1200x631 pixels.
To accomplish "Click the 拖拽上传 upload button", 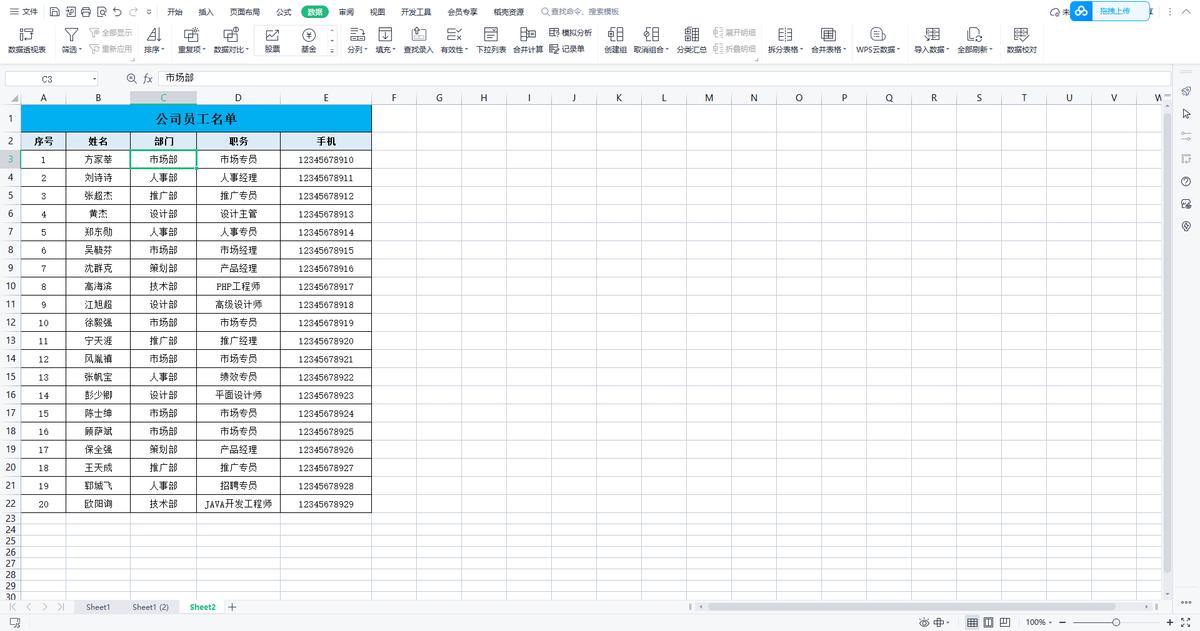I will click(x=1113, y=11).
